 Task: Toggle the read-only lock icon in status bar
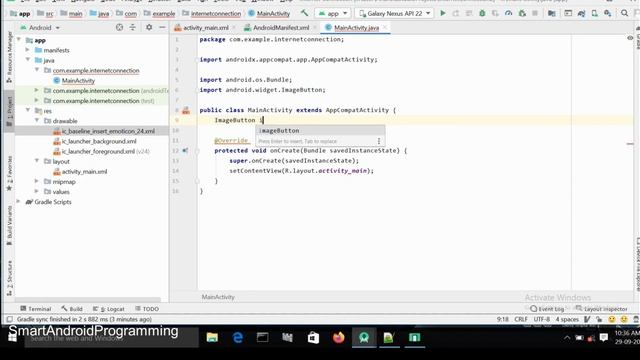click(x=599, y=319)
